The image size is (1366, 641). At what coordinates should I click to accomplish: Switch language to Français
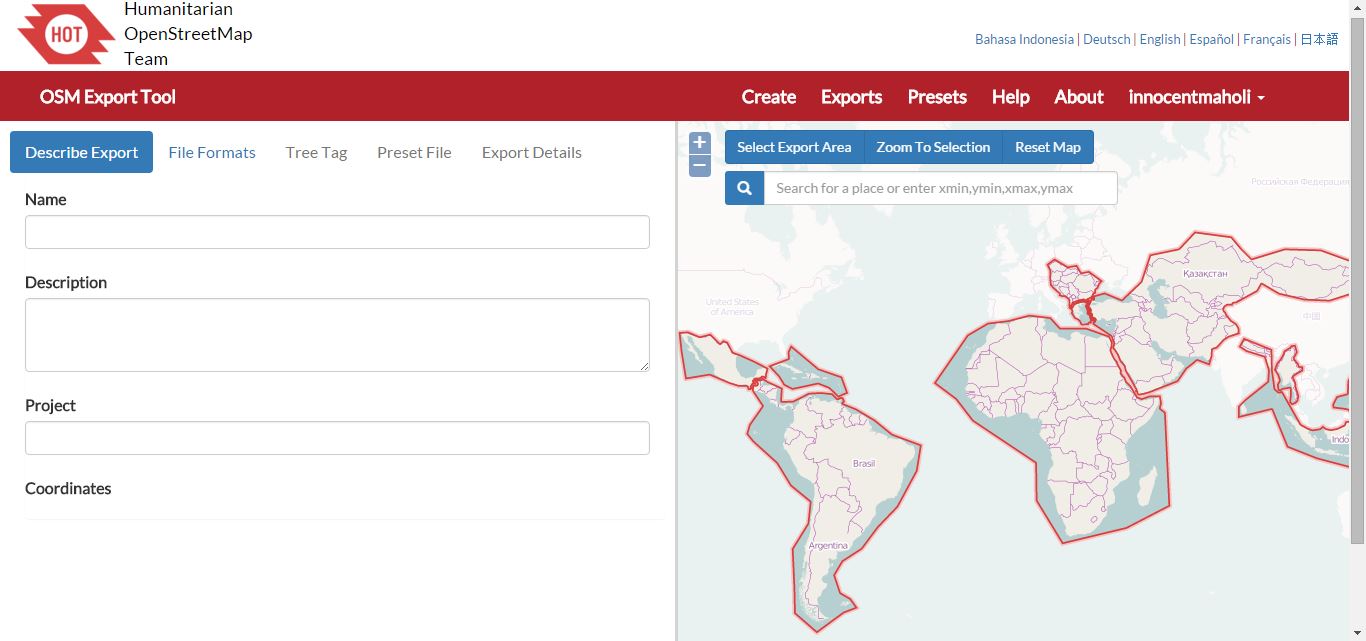pyautogui.click(x=1267, y=39)
